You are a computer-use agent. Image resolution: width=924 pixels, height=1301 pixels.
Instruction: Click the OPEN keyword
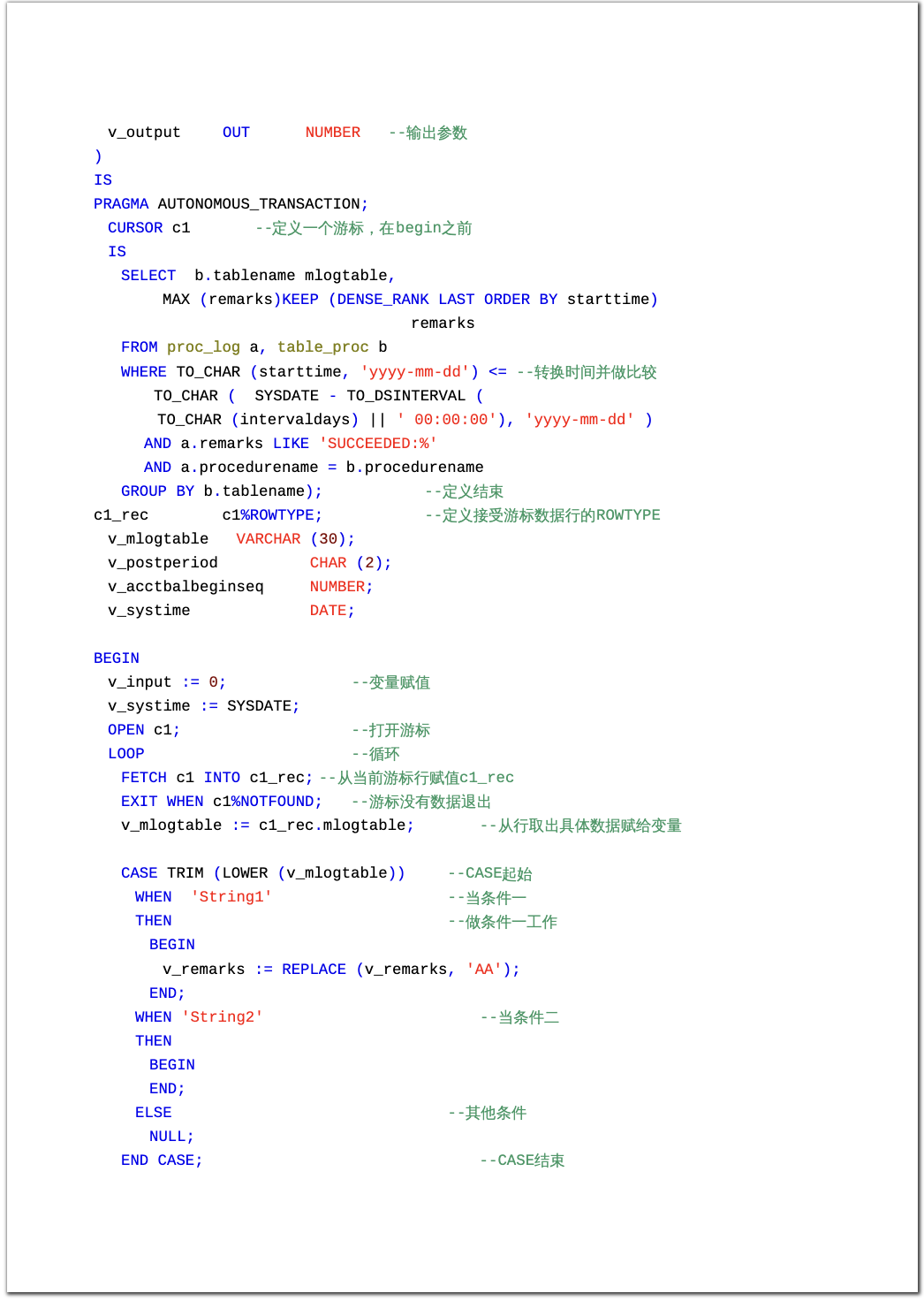[126, 730]
